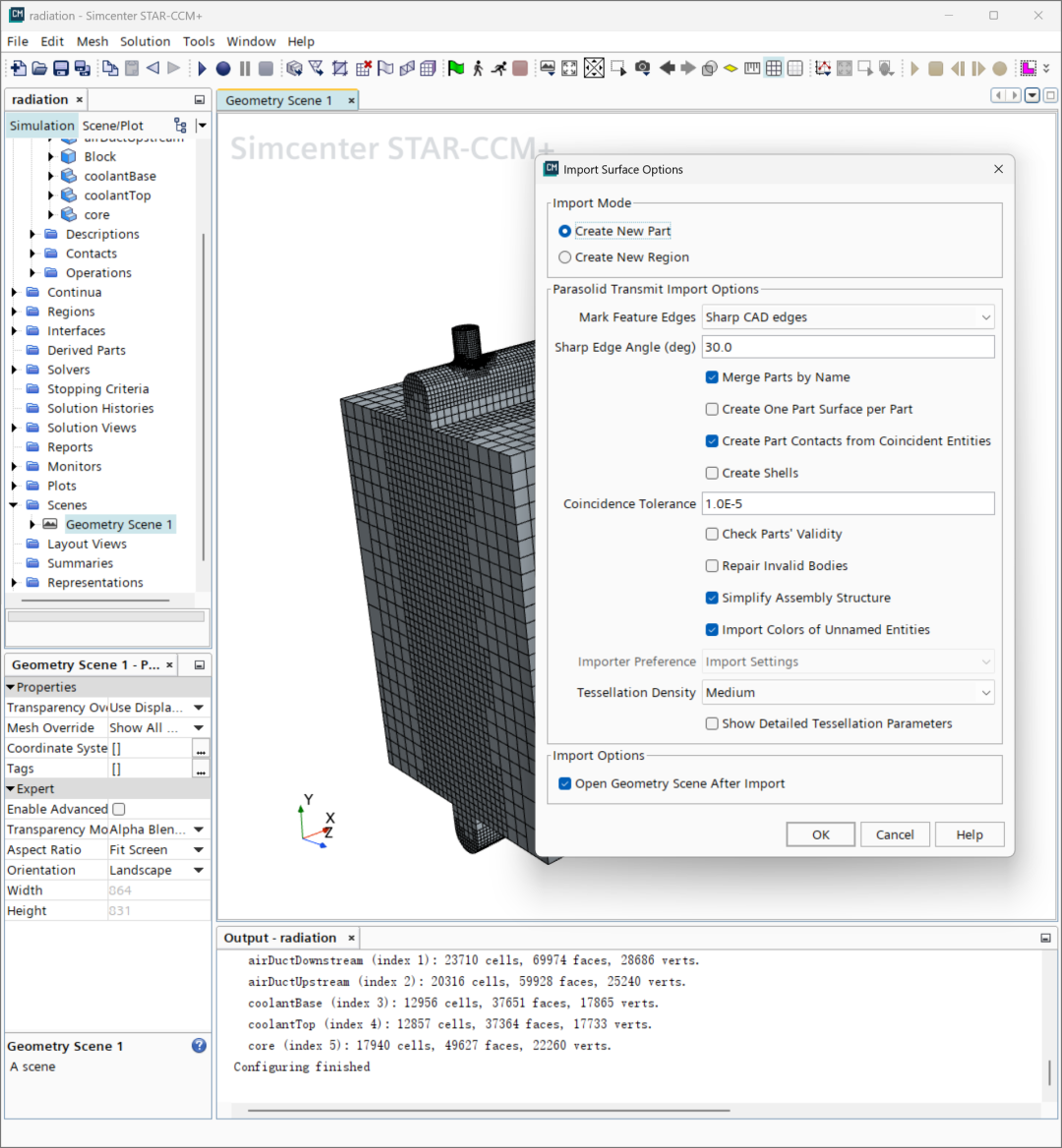Check the Check Parts' Validity box
The height and width of the screenshot is (1148, 1062).
712,534
